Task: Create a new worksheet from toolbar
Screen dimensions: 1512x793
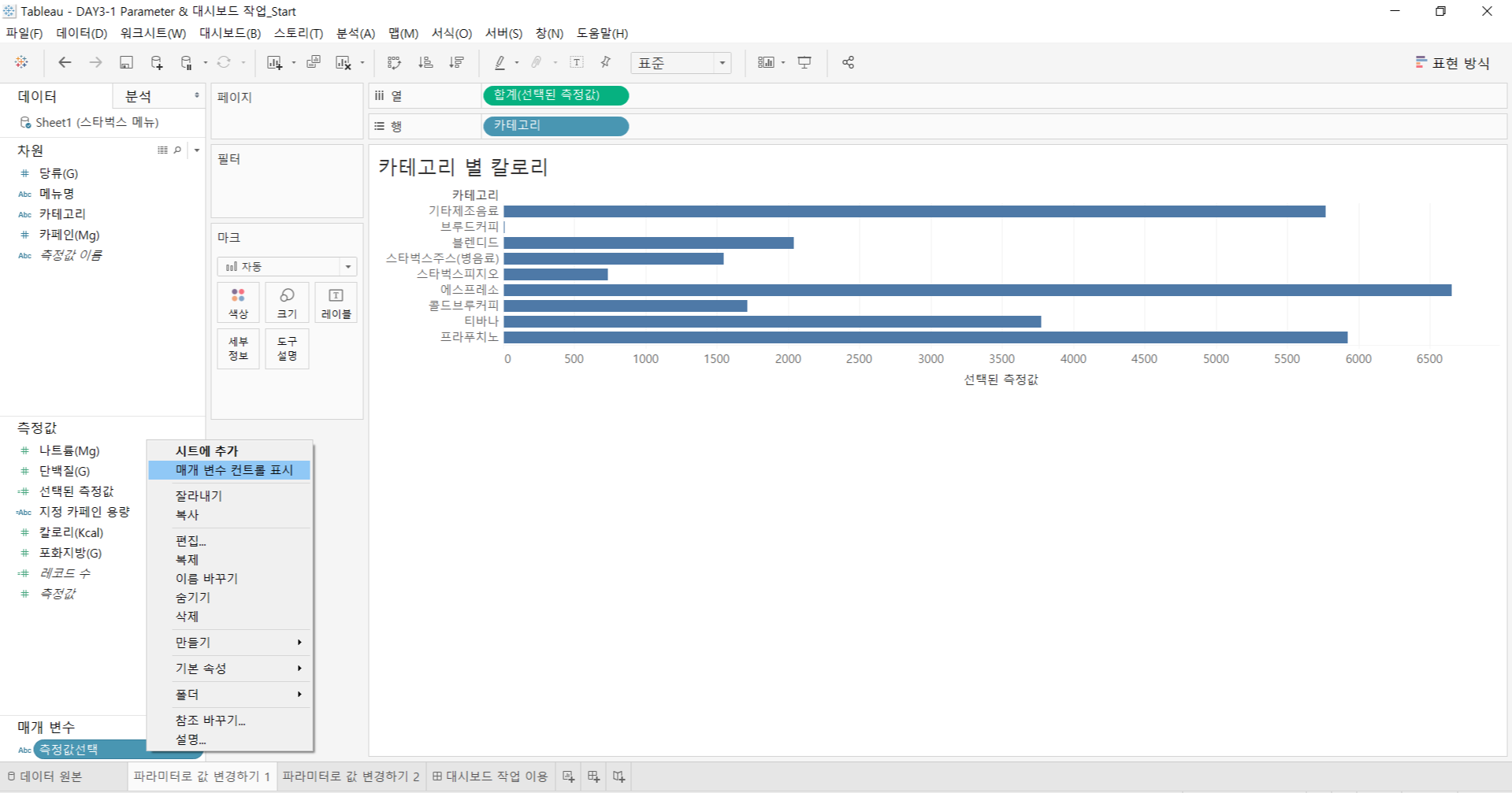Action: [x=274, y=62]
